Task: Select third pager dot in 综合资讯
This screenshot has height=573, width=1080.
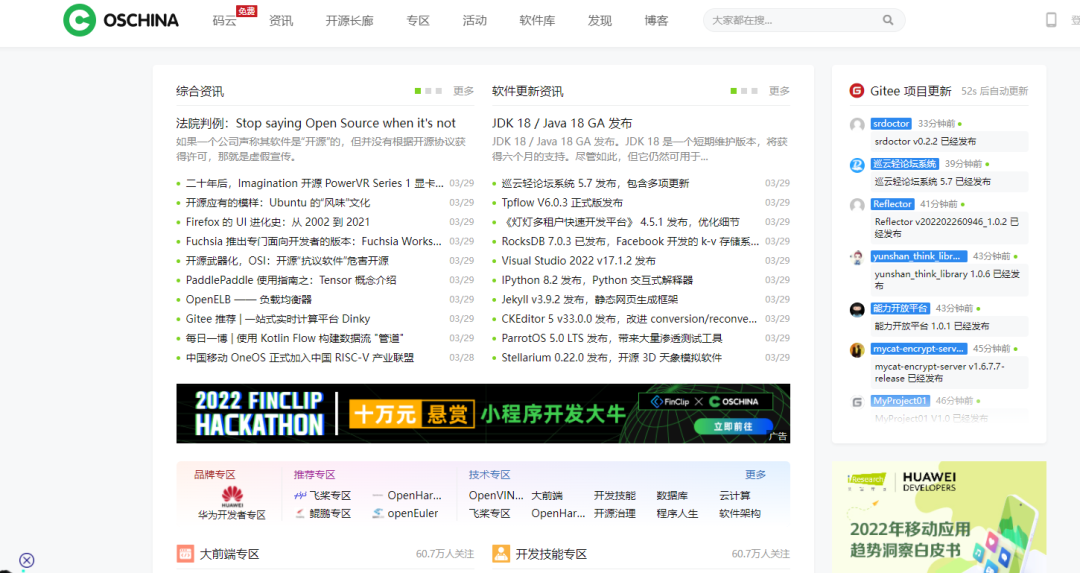Action: coord(439,91)
